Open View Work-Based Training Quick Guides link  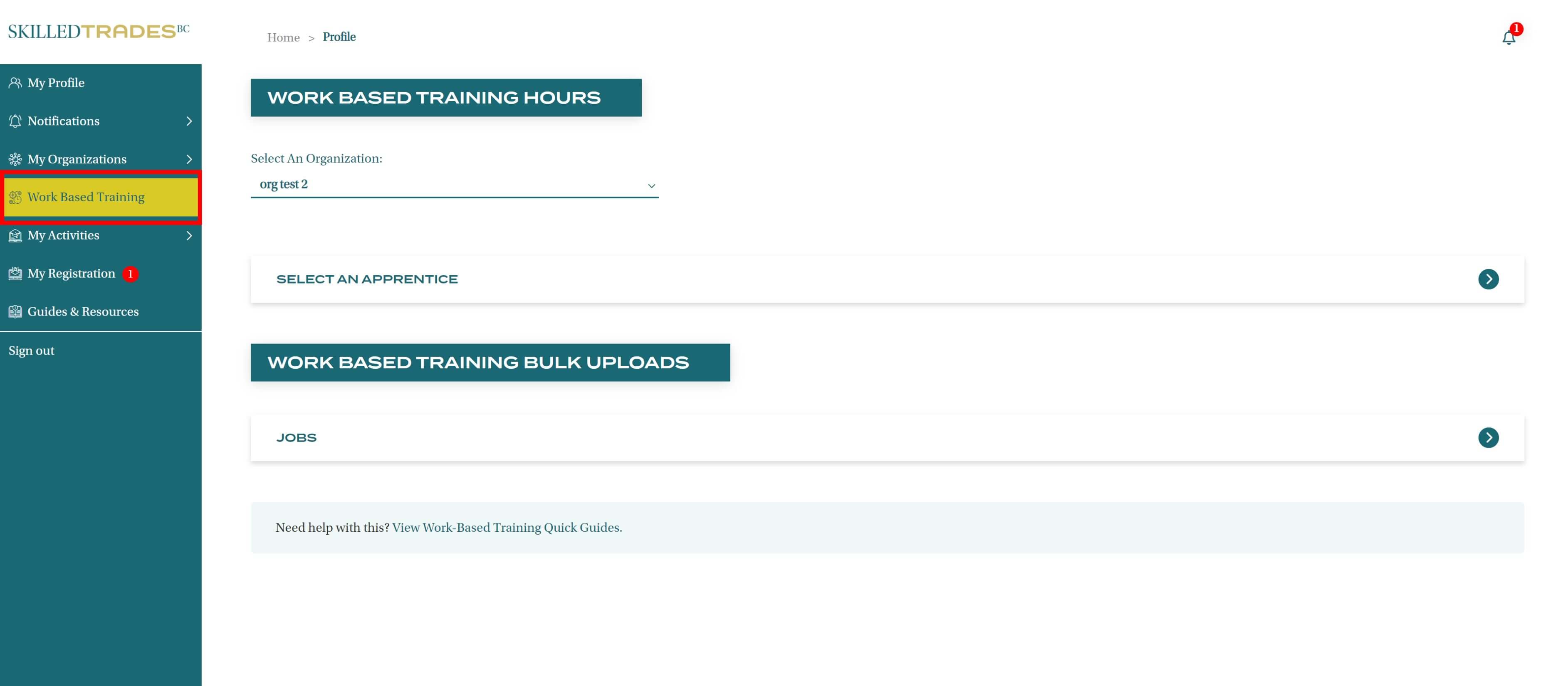[507, 528]
